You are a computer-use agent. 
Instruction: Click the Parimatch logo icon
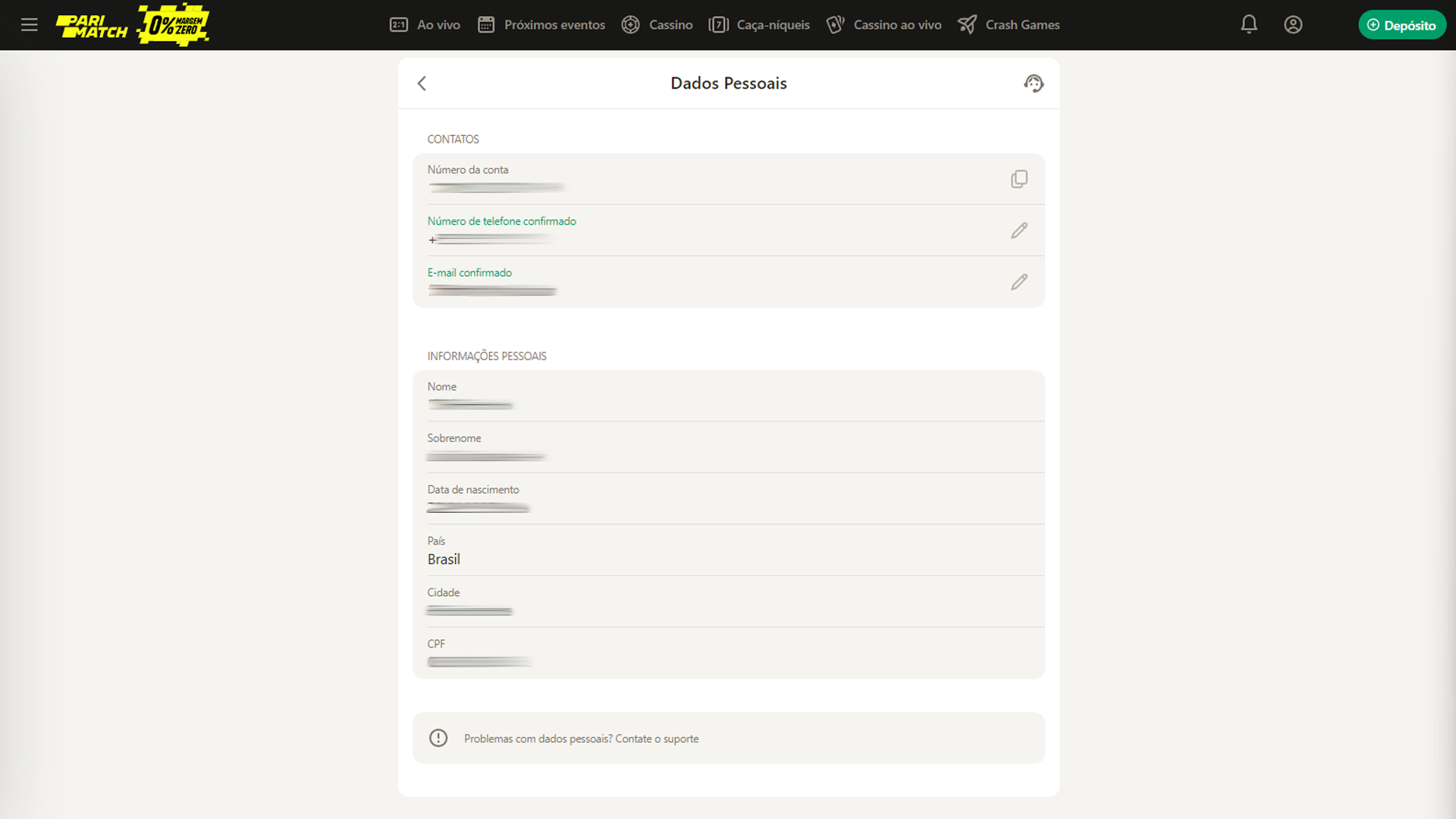pyautogui.click(x=90, y=25)
